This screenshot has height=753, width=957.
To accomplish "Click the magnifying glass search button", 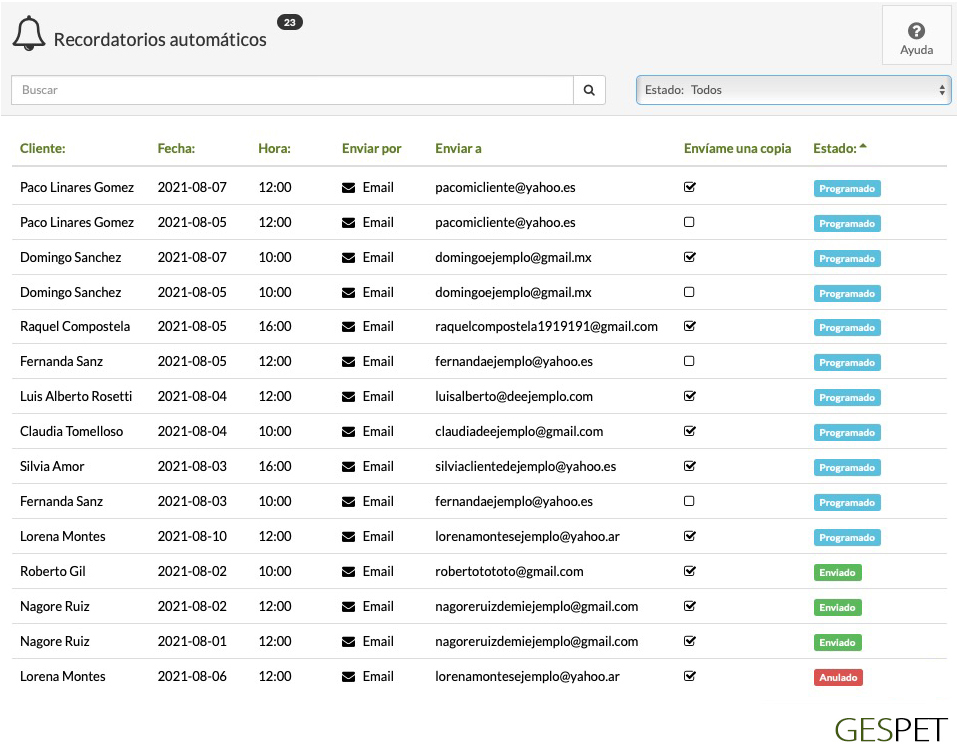I will point(589,90).
